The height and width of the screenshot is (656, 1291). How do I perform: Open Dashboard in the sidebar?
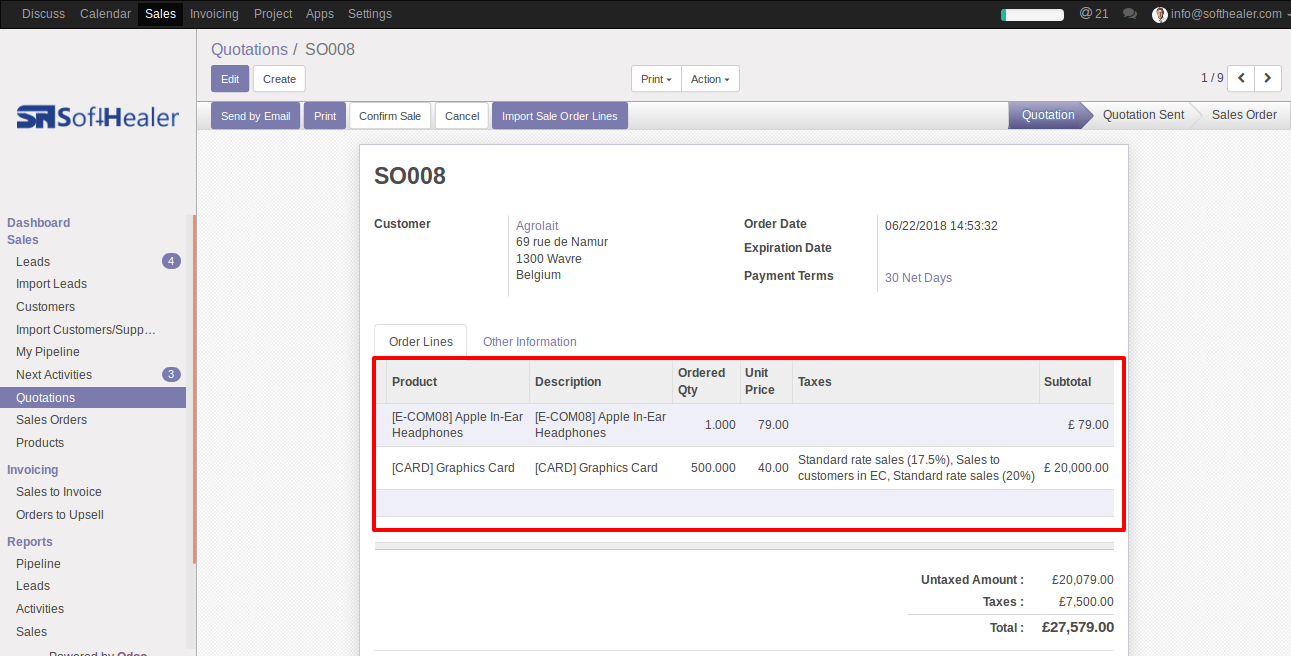39,222
